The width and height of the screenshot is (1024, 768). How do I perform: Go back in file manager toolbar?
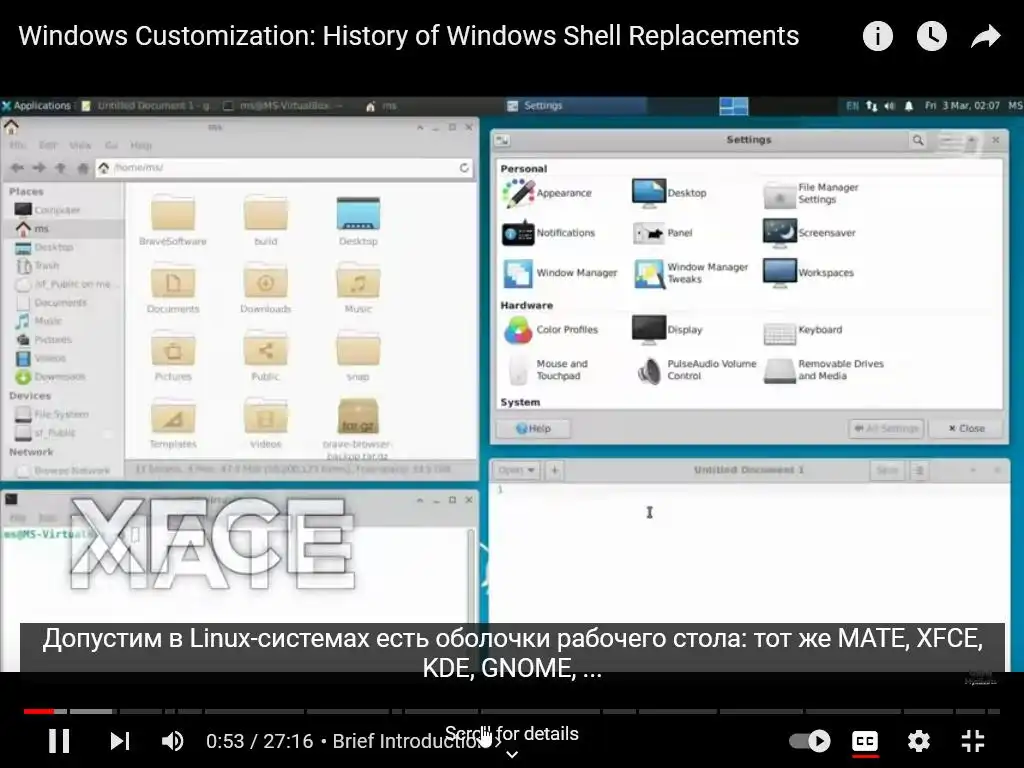(x=17, y=168)
